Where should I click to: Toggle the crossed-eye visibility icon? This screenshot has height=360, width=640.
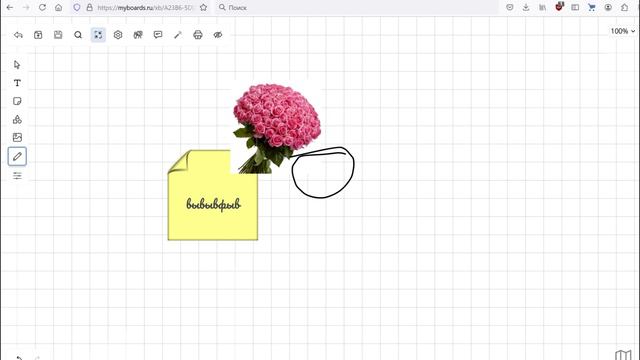(x=218, y=35)
